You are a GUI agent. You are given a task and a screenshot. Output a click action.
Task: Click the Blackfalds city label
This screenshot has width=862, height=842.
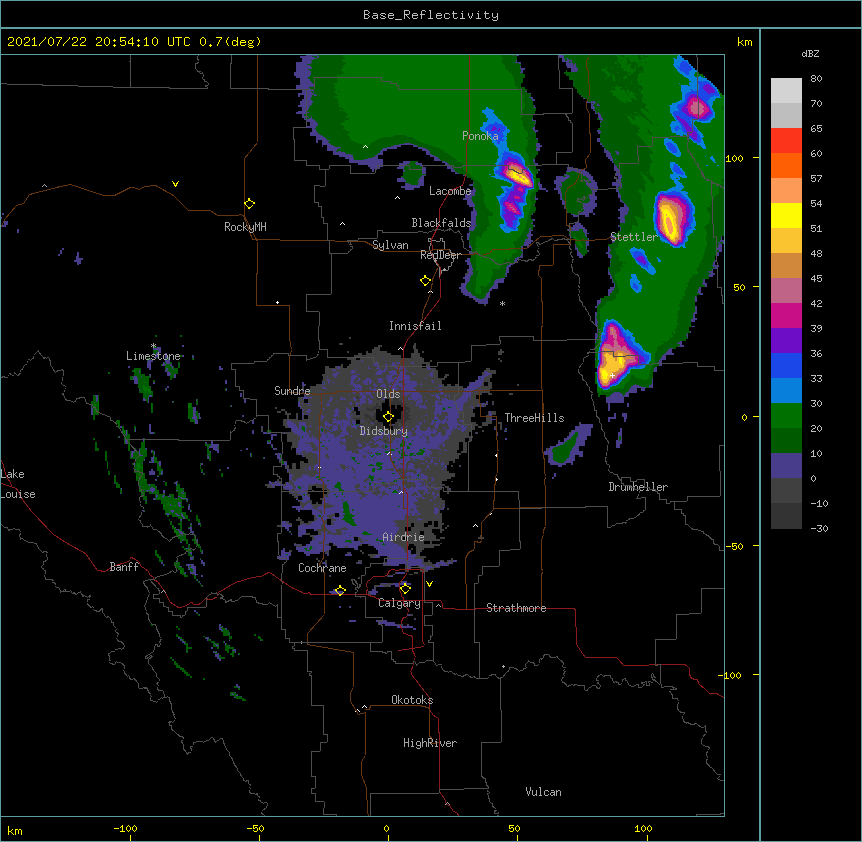coord(441,223)
